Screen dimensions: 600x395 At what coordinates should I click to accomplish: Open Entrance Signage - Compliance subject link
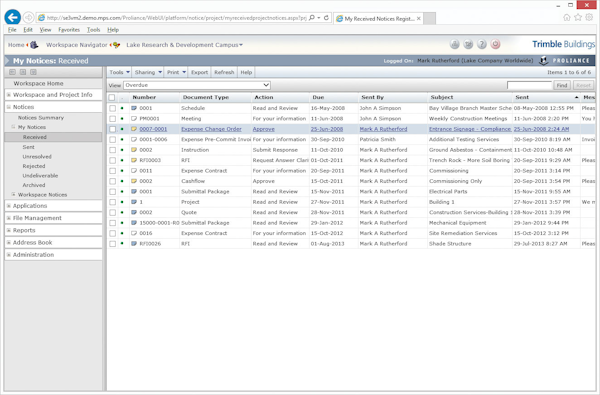[470, 129]
